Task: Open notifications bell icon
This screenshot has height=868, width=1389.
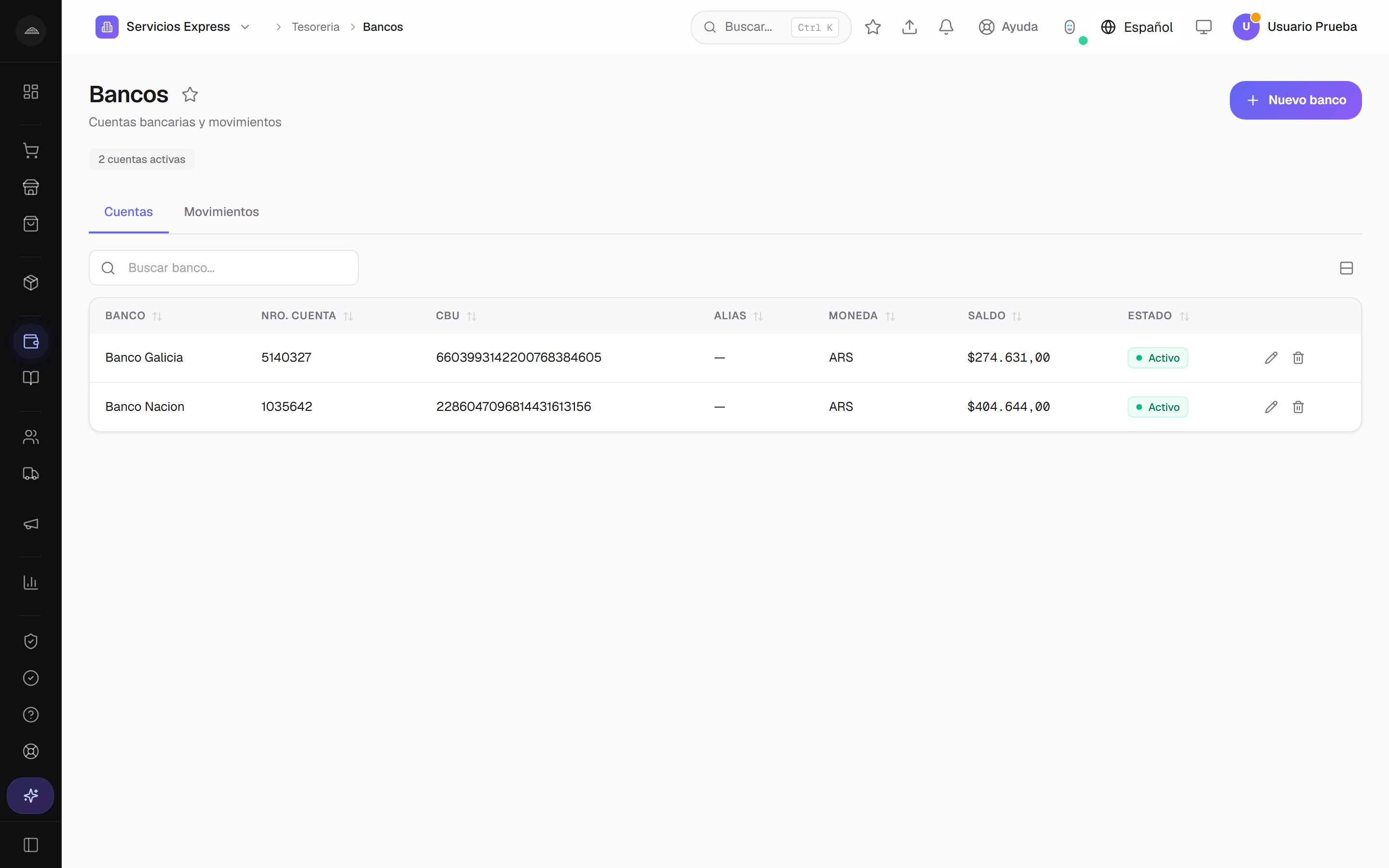Action: coord(946,27)
